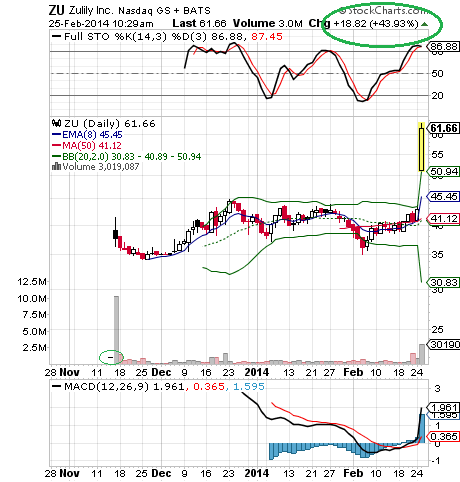Select the ZU ticker symbol in header
This screenshot has height=482, width=460.
pos(56,10)
